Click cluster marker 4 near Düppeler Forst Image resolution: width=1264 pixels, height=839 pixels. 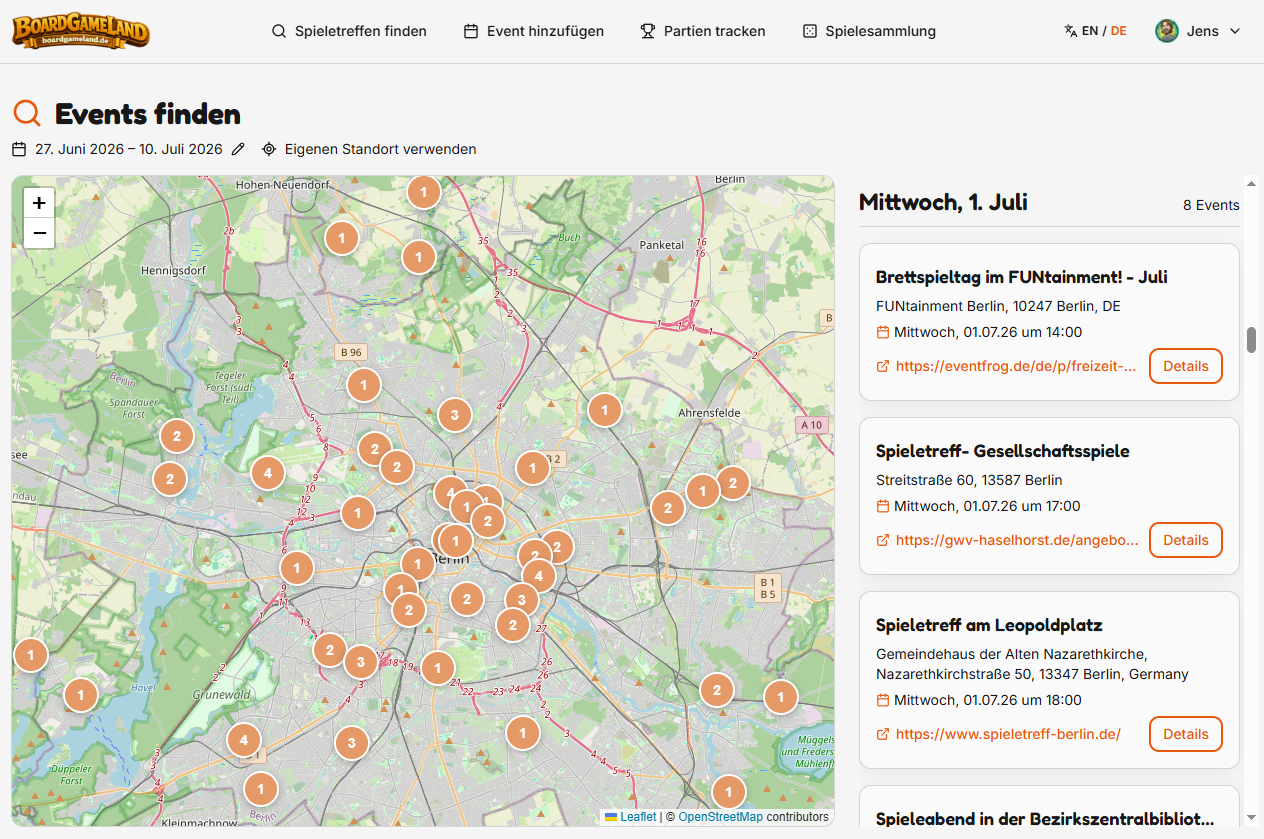click(243, 741)
